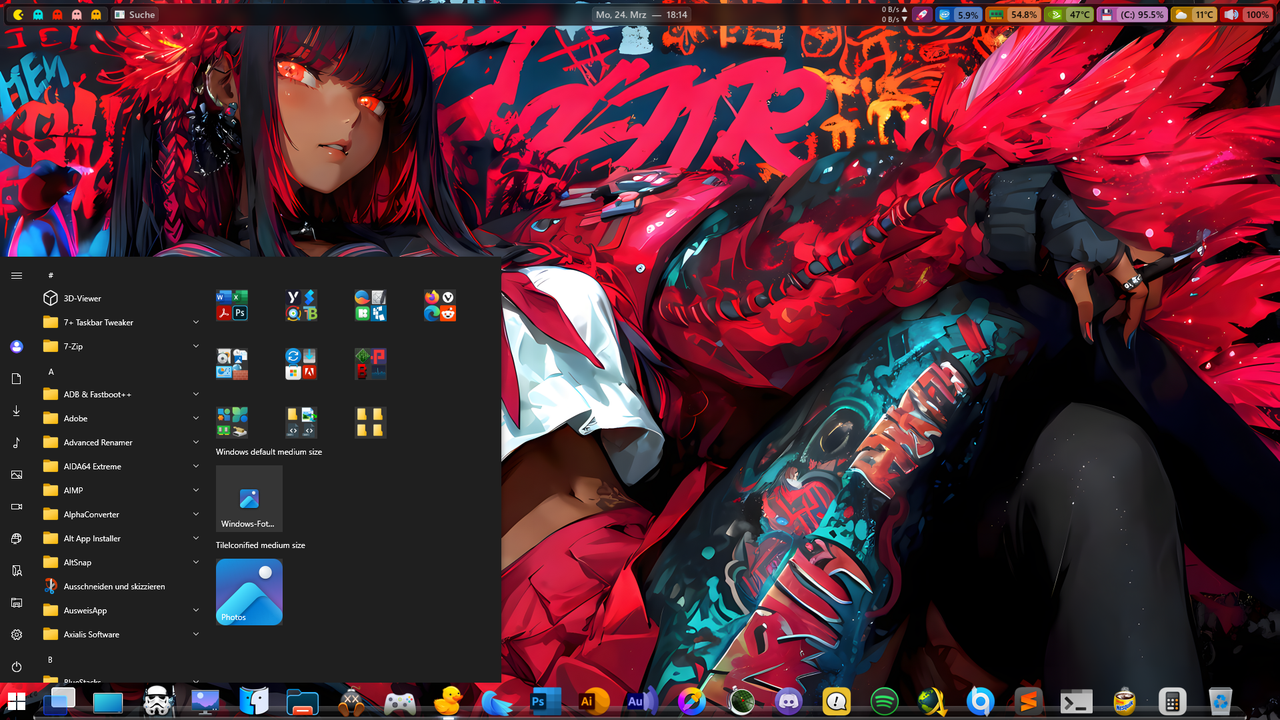This screenshot has height=720, width=1280.
Task: Open the terminal icon in taskbar
Action: pos(1076,702)
